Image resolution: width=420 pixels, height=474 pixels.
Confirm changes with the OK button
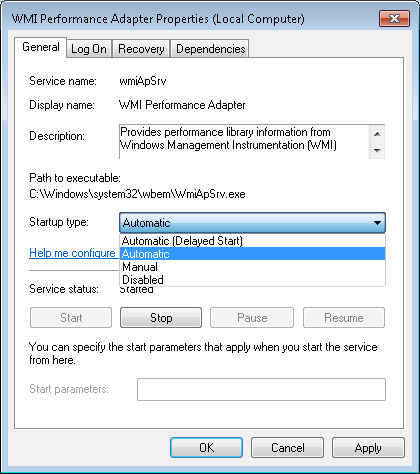(x=207, y=448)
